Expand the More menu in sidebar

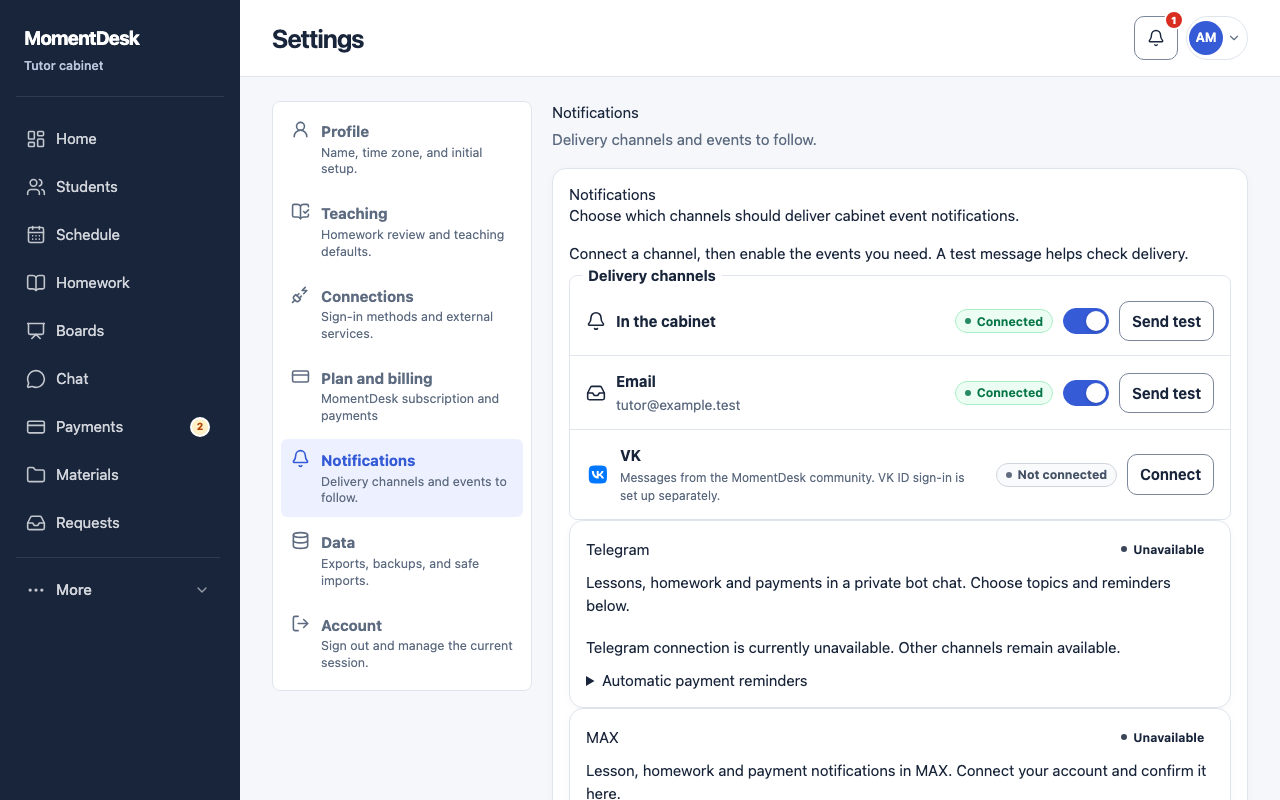(120, 590)
